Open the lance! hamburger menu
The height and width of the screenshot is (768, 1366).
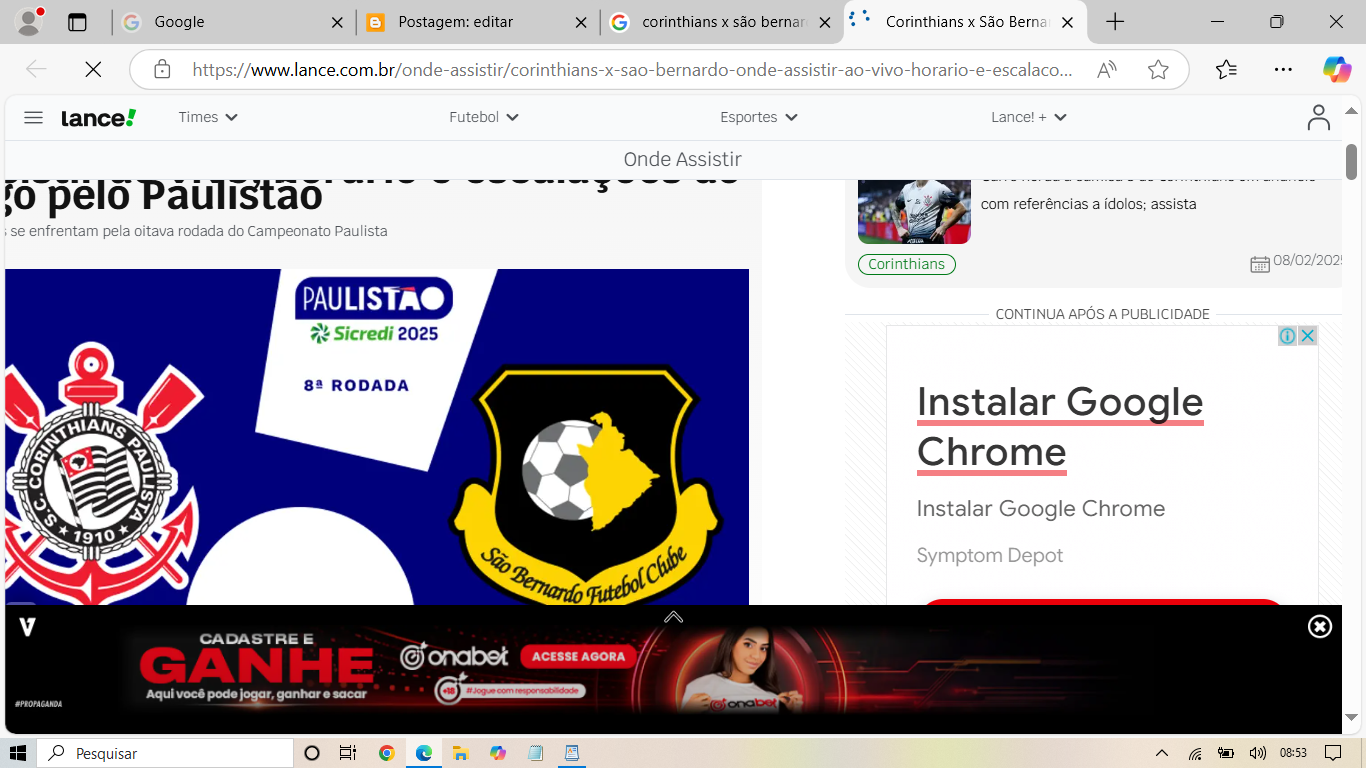click(33, 117)
